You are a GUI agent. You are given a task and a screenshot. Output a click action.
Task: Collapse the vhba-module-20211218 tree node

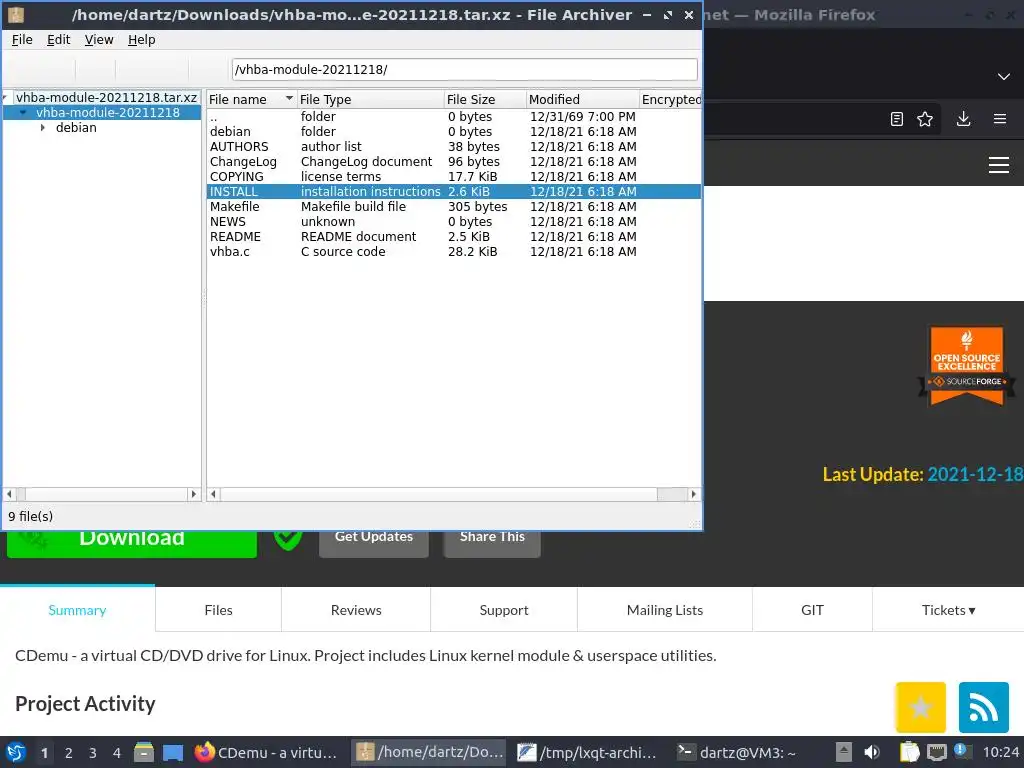pos(24,112)
